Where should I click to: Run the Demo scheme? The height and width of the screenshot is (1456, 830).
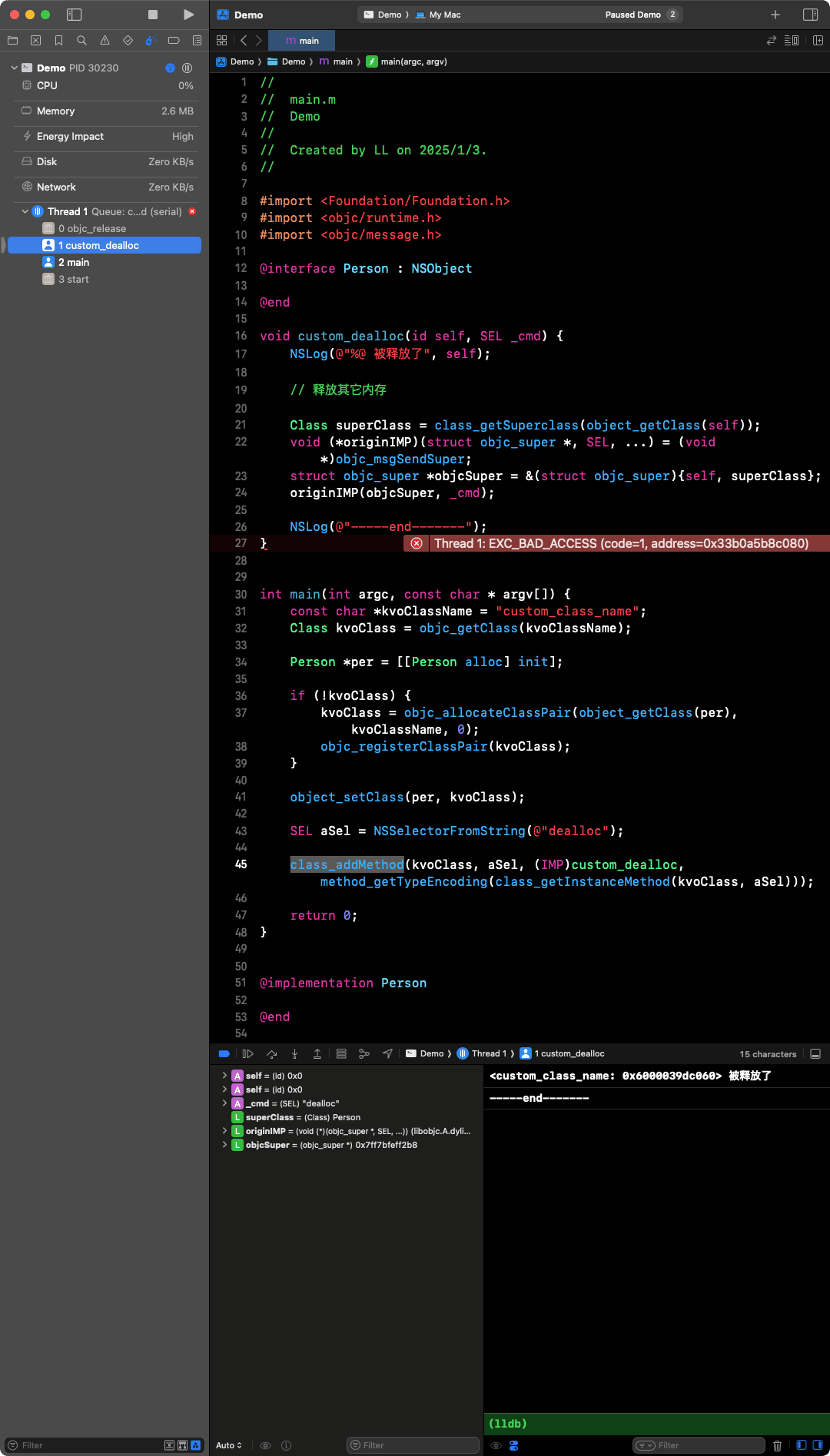pos(188,15)
